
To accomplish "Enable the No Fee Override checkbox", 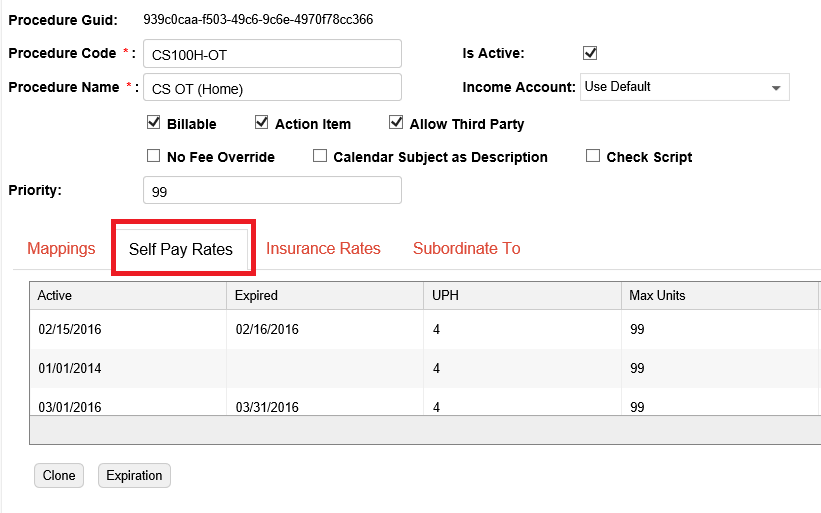I will tap(153, 155).
